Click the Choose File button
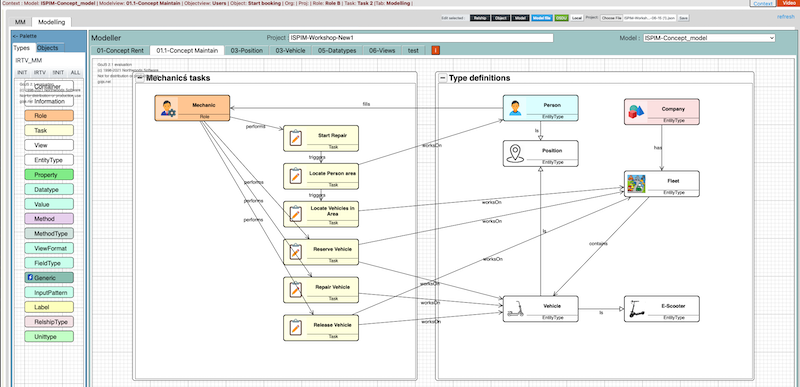 611,18
